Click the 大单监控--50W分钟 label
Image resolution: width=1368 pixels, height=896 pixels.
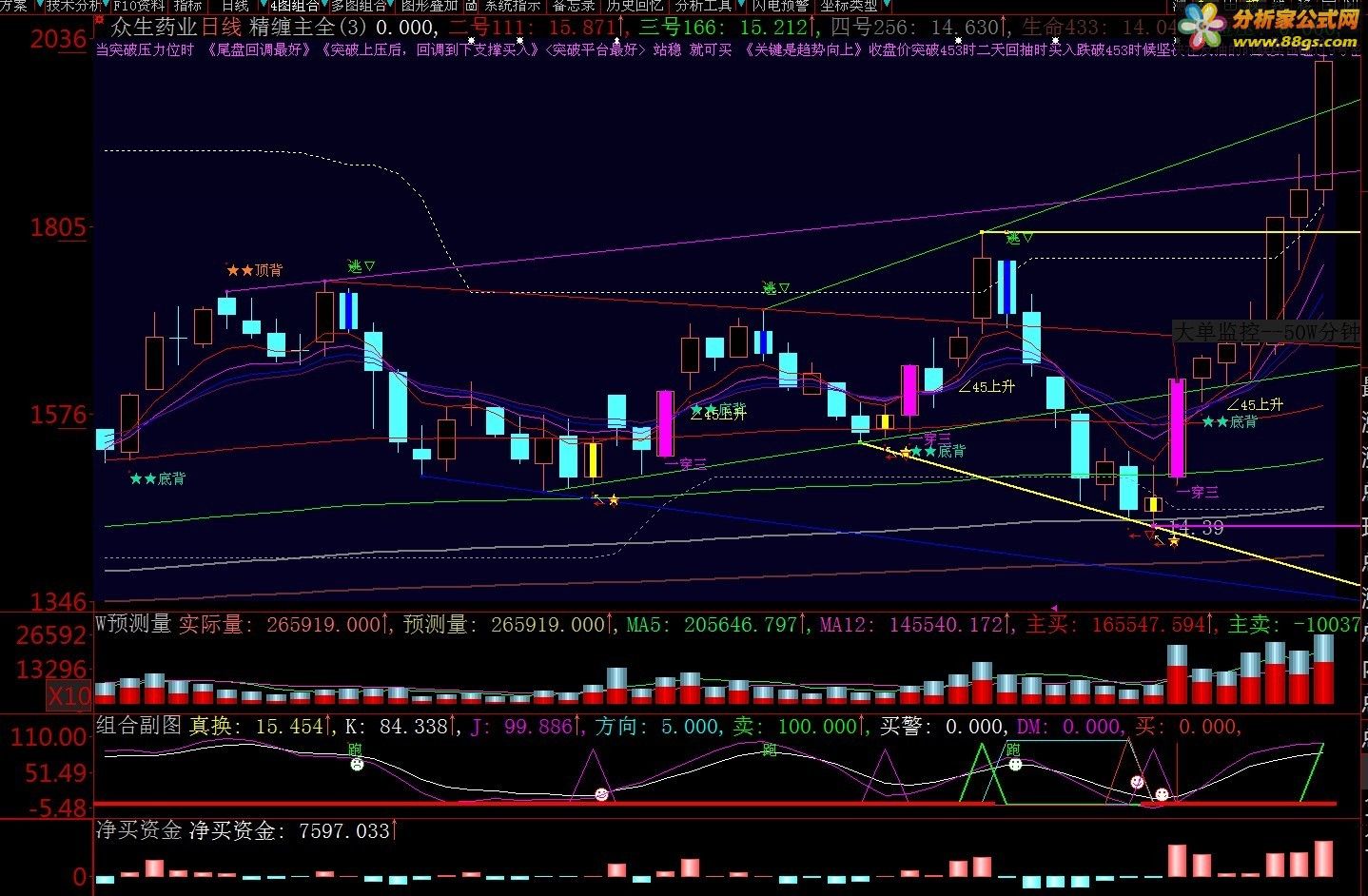1266,331
